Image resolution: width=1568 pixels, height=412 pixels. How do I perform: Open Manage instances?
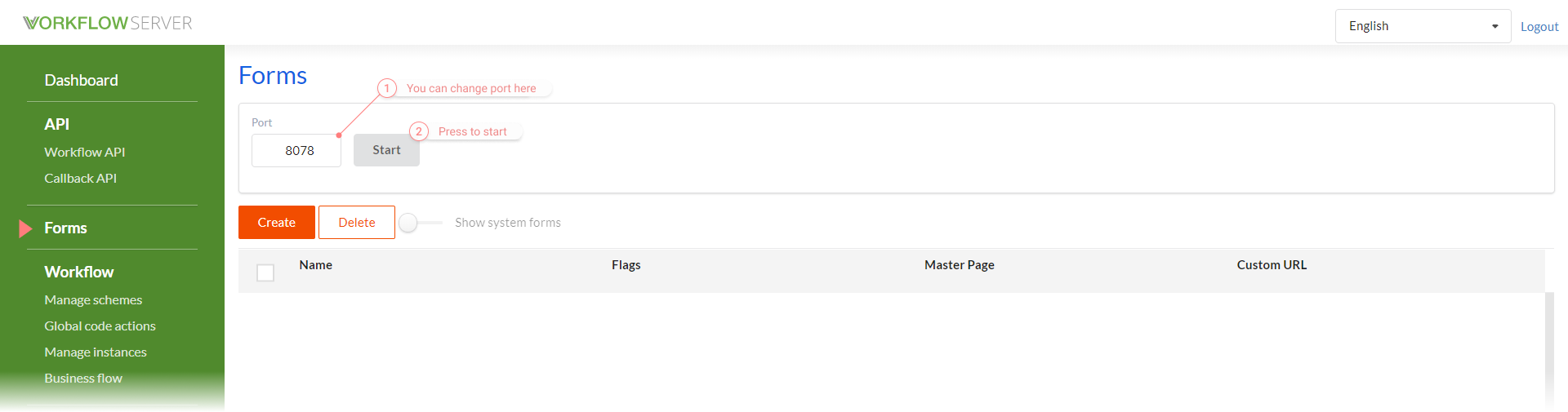click(96, 352)
